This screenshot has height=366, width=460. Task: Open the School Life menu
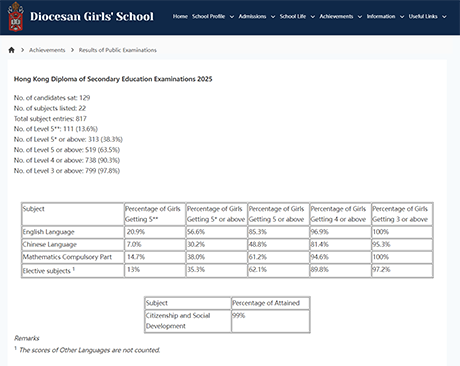(x=293, y=16)
